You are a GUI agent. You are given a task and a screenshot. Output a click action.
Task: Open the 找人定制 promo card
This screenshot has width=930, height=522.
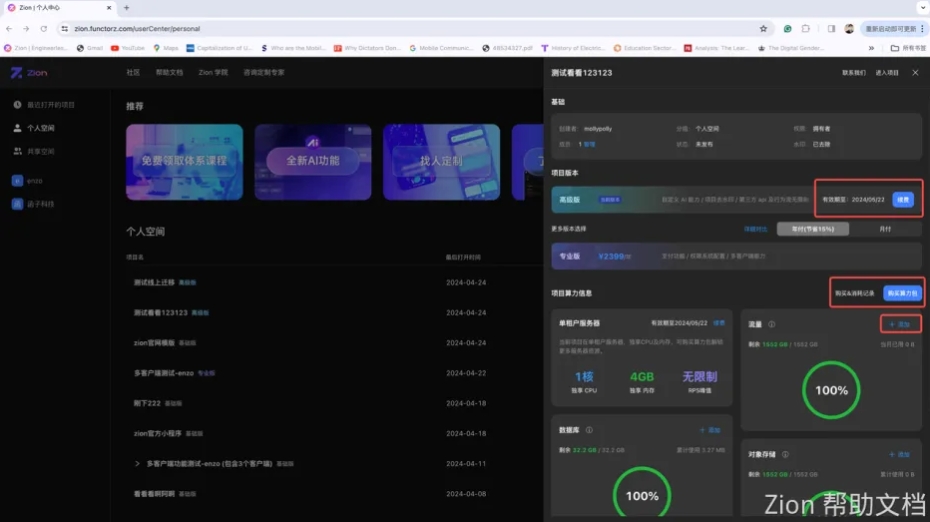441,161
